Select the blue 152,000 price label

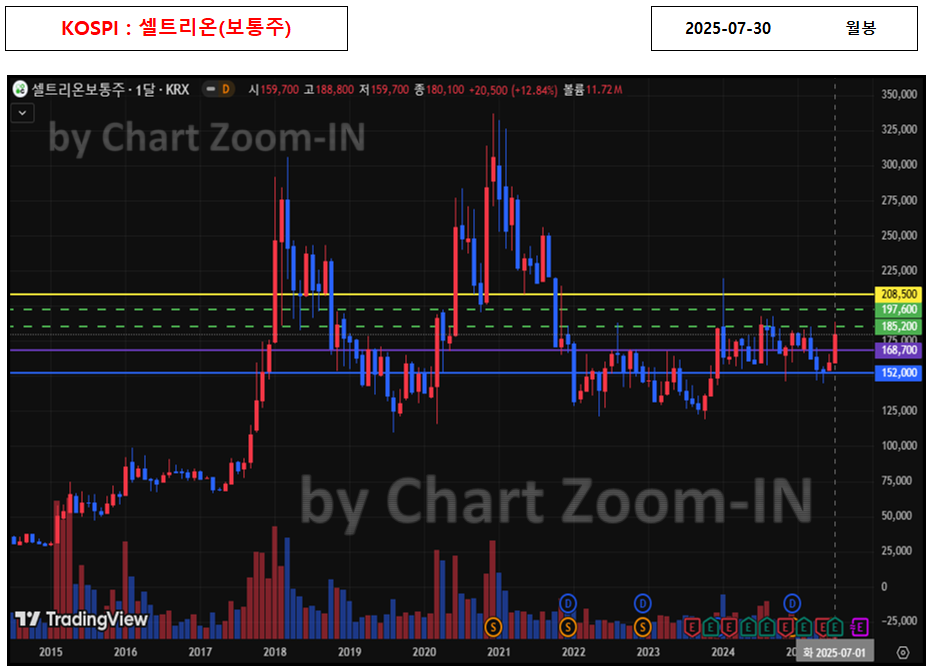pyautogui.click(x=898, y=372)
